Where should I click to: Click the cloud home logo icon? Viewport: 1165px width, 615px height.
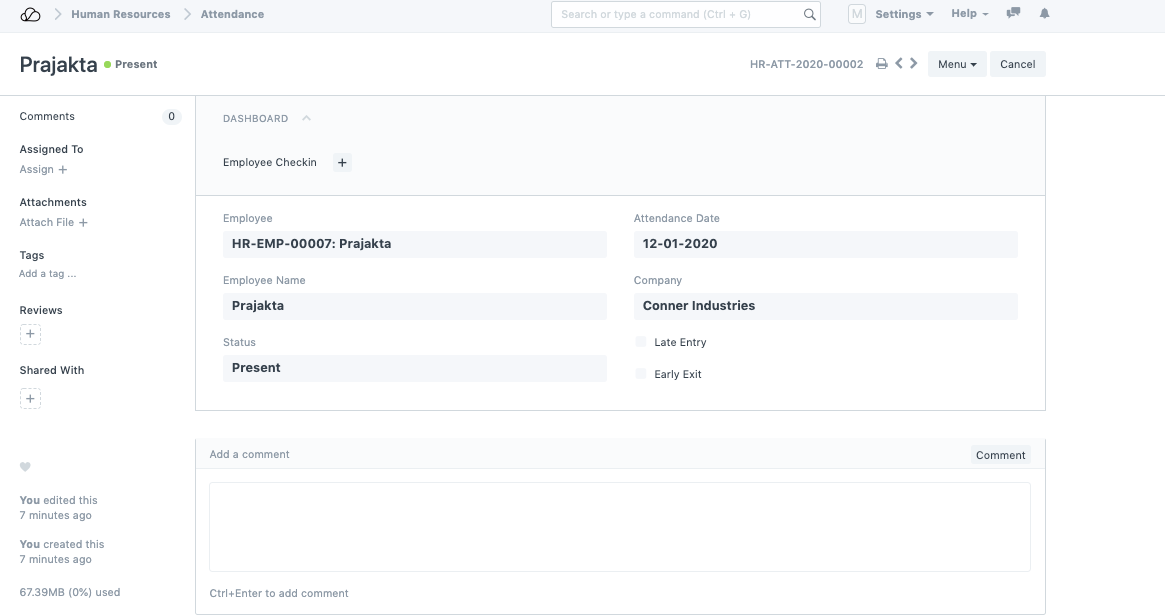(x=30, y=15)
